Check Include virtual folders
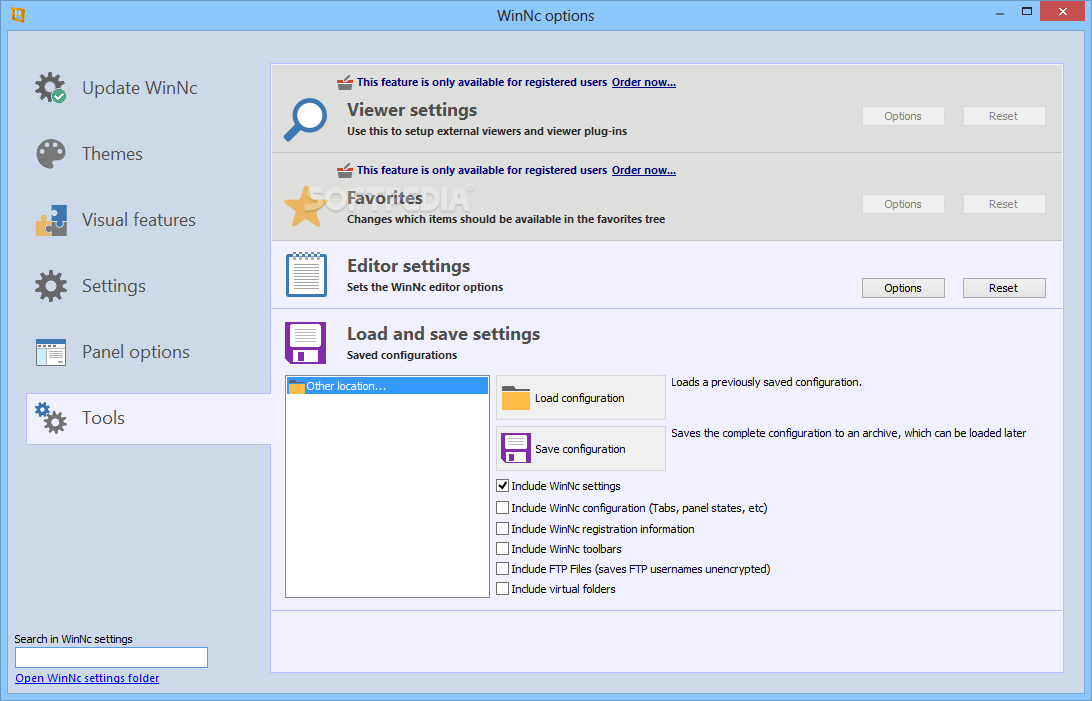This screenshot has height=701, width=1092. click(x=502, y=589)
